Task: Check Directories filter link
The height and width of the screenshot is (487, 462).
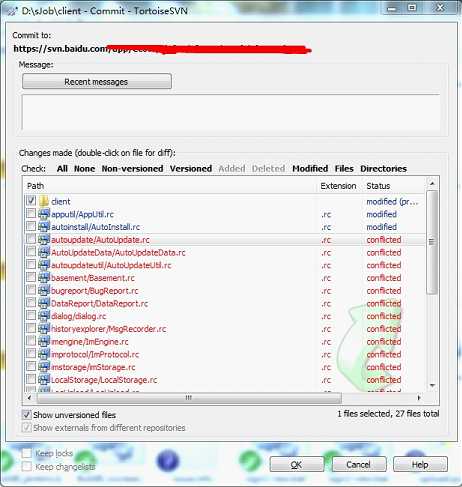Action: coord(383,169)
